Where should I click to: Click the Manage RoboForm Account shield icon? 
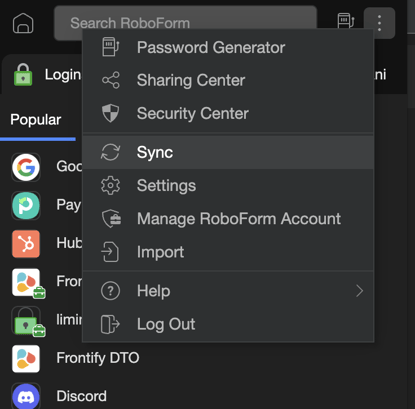pyautogui.click(x=111, y=219)
